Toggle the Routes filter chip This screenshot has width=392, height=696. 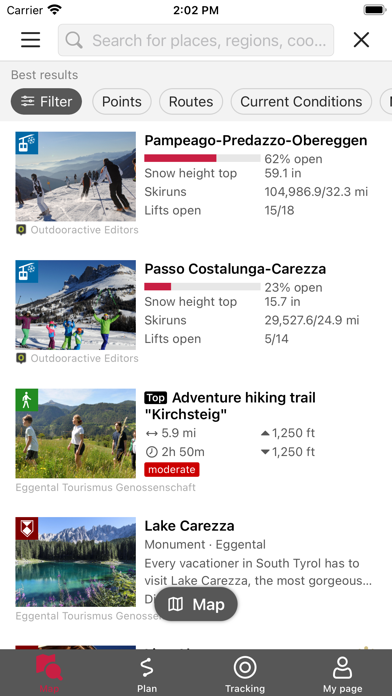(191, 102)
